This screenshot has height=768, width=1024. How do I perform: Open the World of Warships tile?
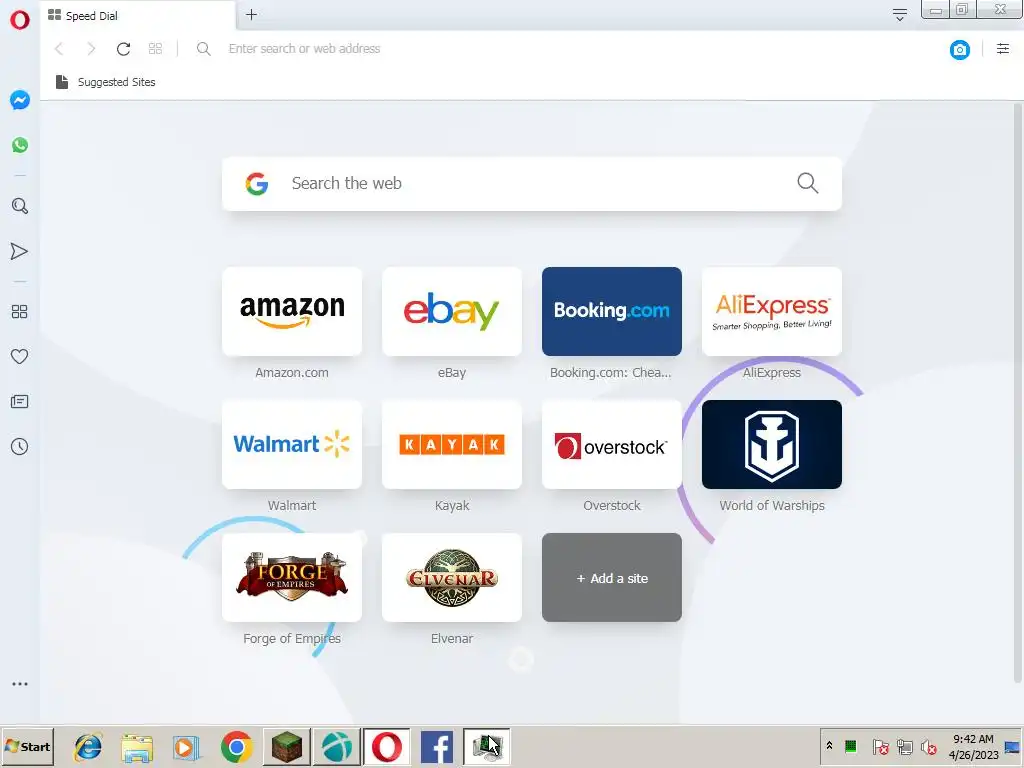pyautogui.click(x=772, y=444)
